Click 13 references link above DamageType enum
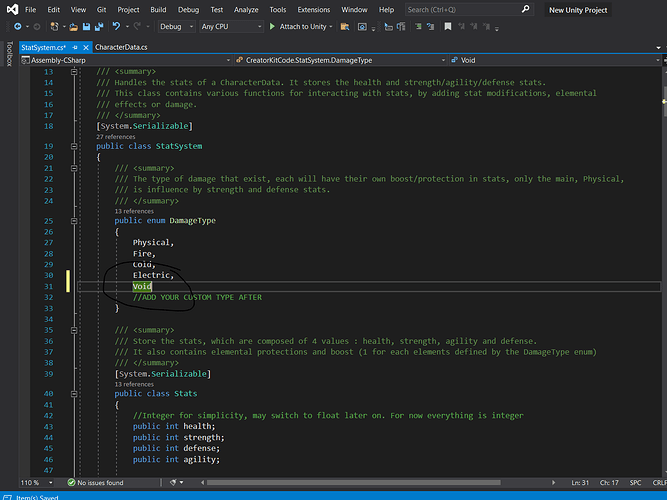This screenshot has width=667, height=500. (134, 211)
